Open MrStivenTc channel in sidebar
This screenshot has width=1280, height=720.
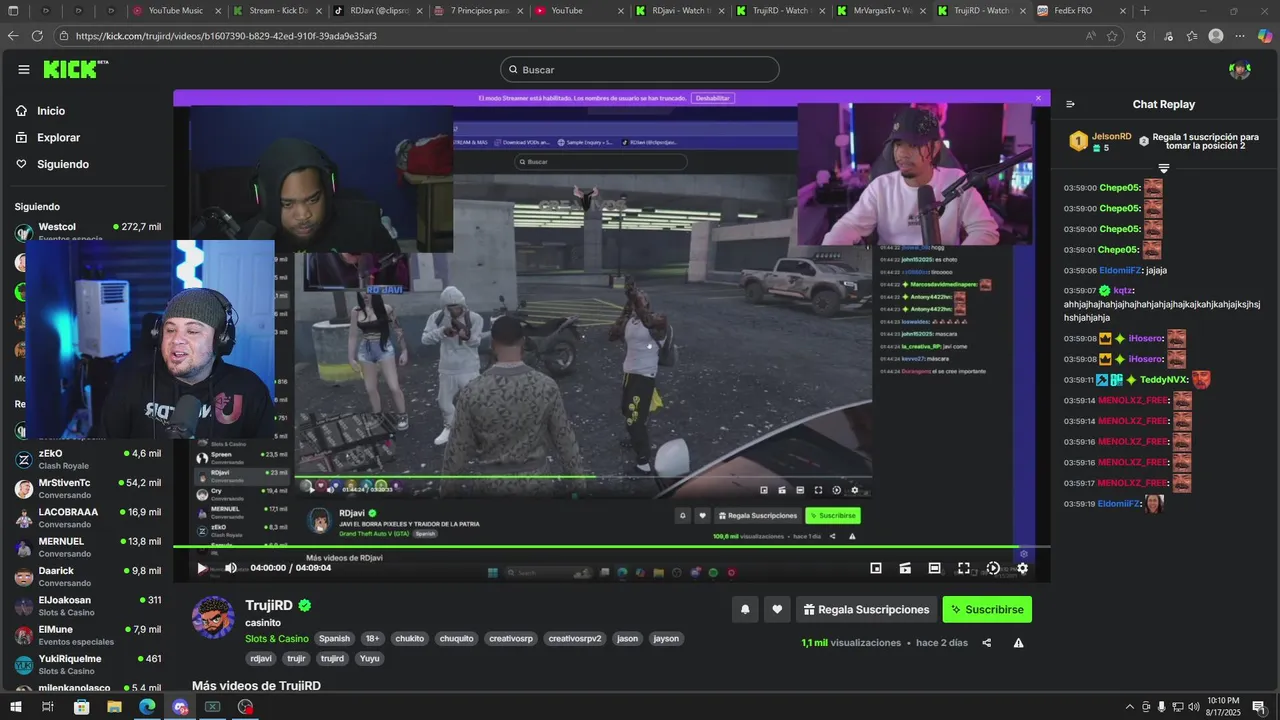pos(88,488)
